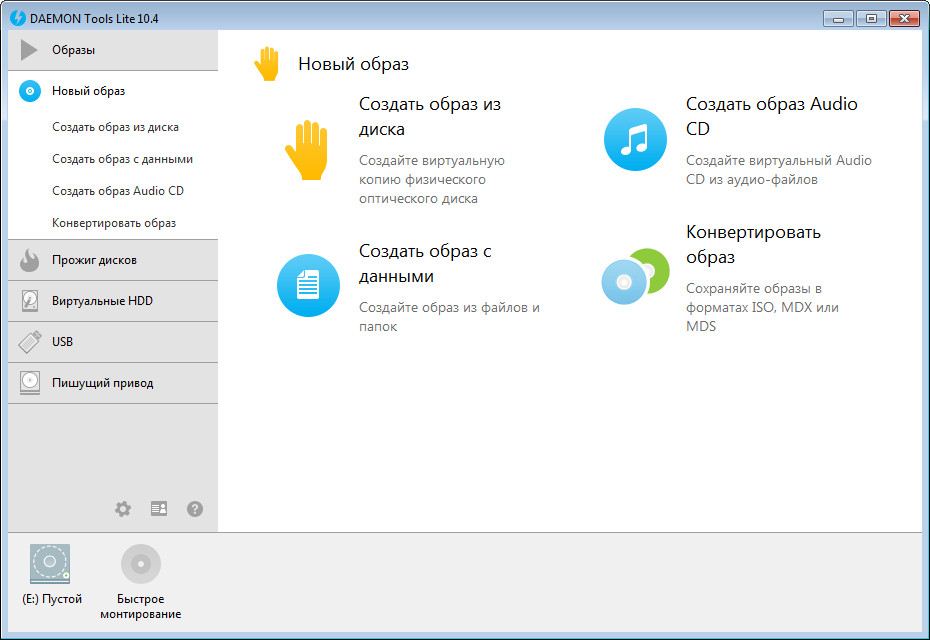Close the DAEMON Tools Lite window
930x640 pixels.
tap(904, 19)
